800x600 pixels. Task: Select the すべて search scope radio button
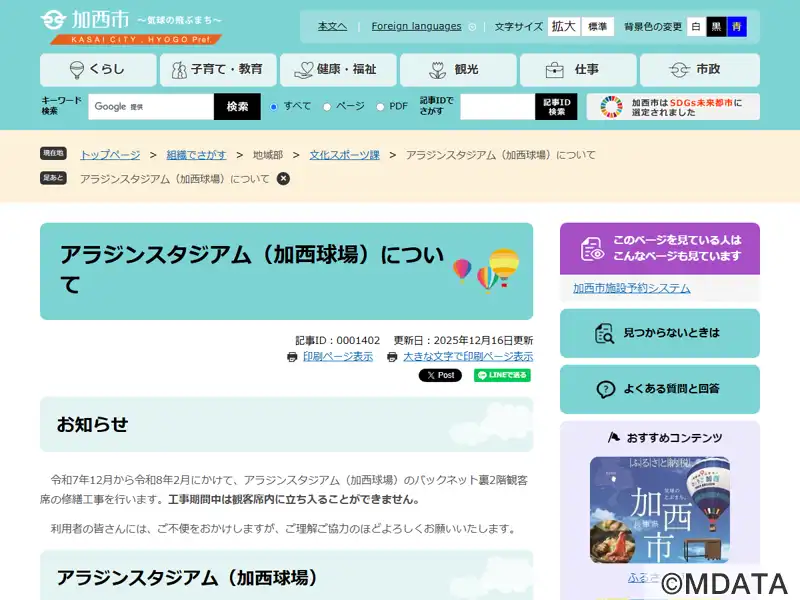[x=274, y=107]
